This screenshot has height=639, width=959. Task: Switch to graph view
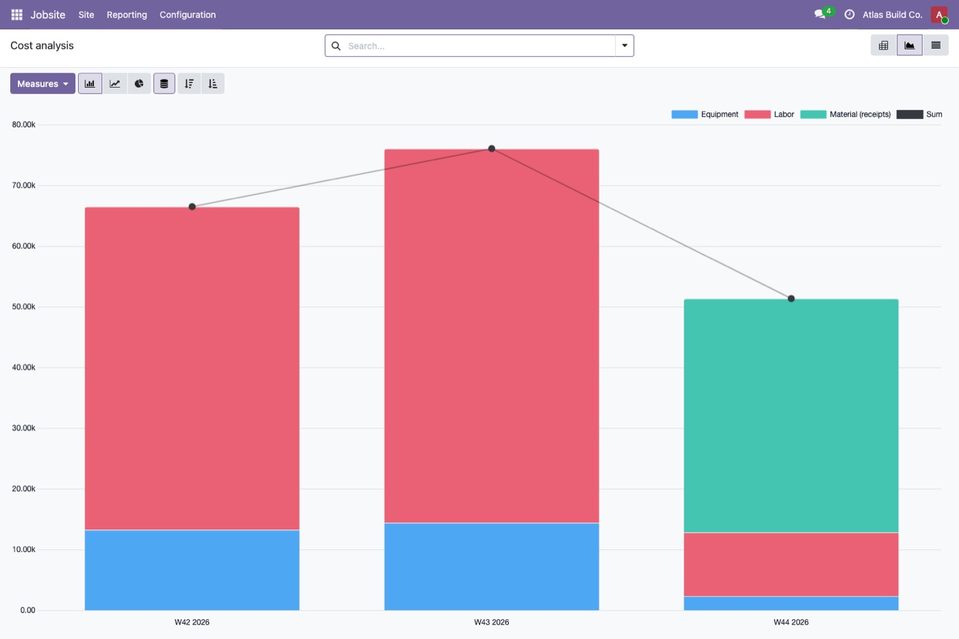(909, 45)
